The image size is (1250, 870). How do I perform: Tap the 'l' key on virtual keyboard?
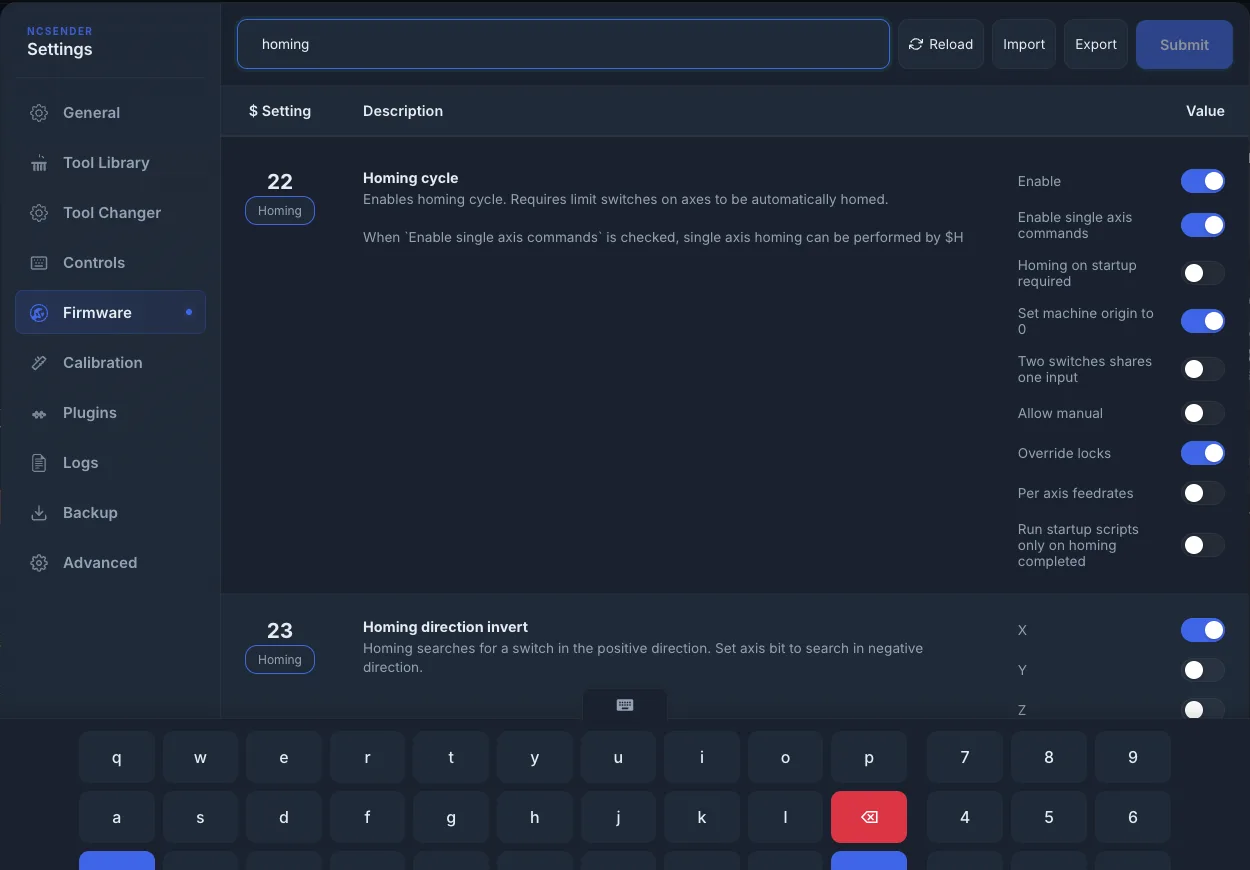pos(785,817)
